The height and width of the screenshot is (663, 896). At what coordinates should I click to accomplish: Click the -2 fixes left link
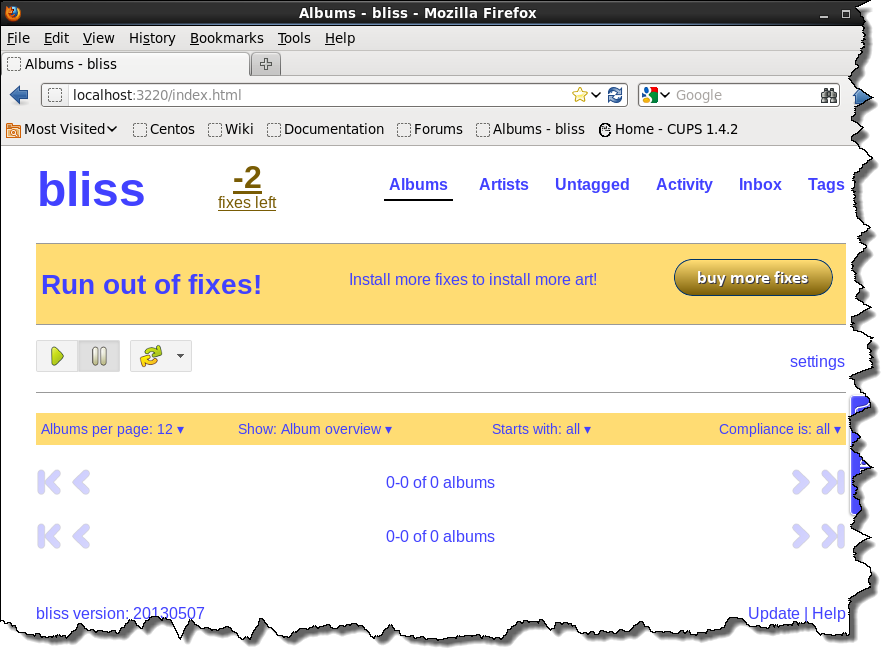click(247, 187)
